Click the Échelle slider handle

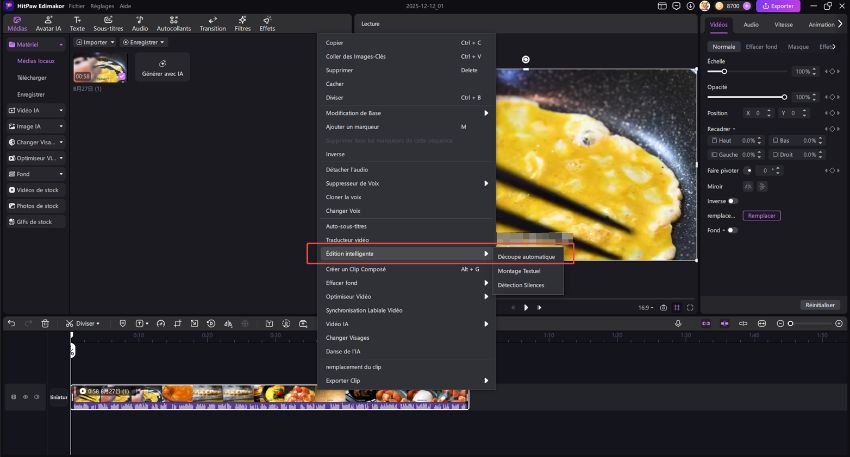tap(724, 72)
